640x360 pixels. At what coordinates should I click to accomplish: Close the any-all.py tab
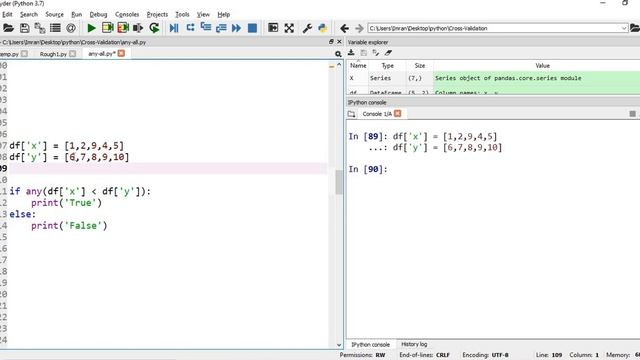click(121, 53)
